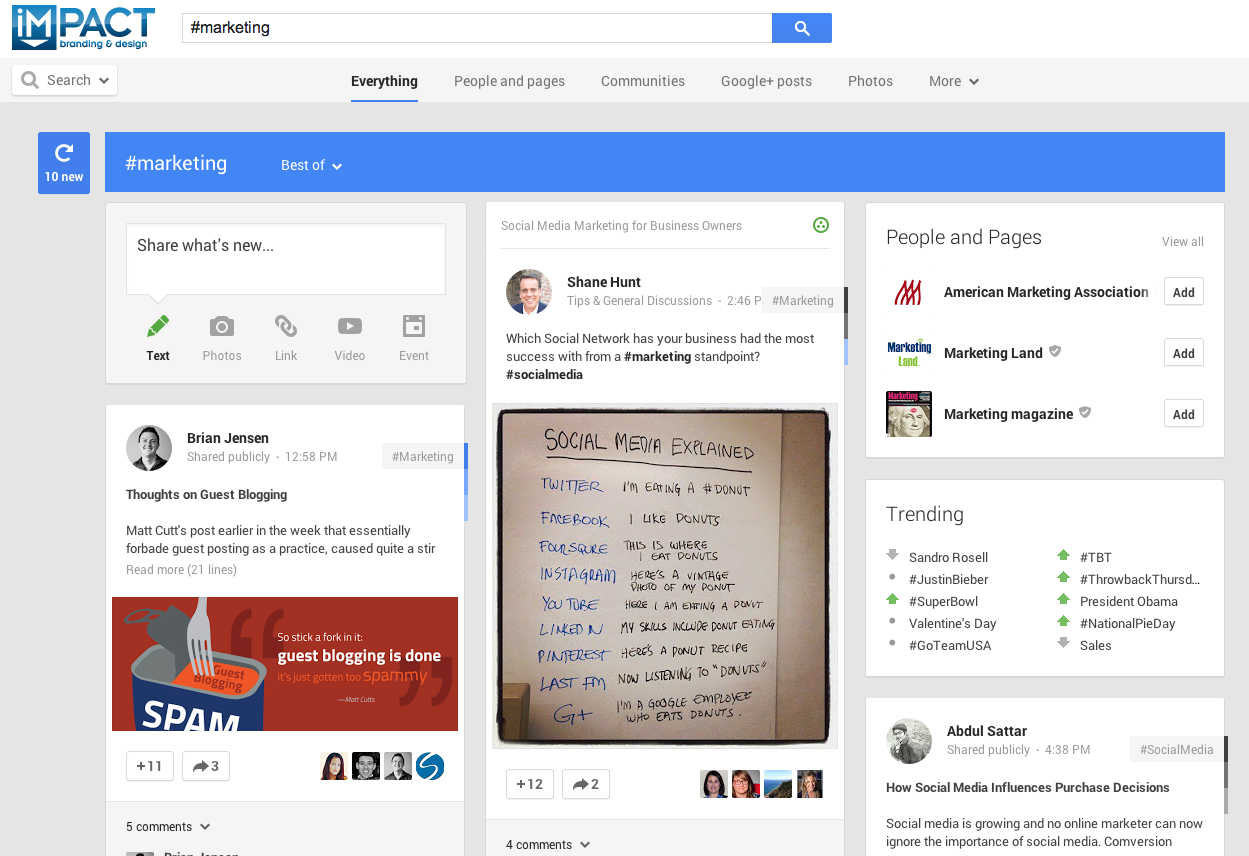Open the Best of sorting dropdown
1249x856 pixels.
(x=311, y=165)
